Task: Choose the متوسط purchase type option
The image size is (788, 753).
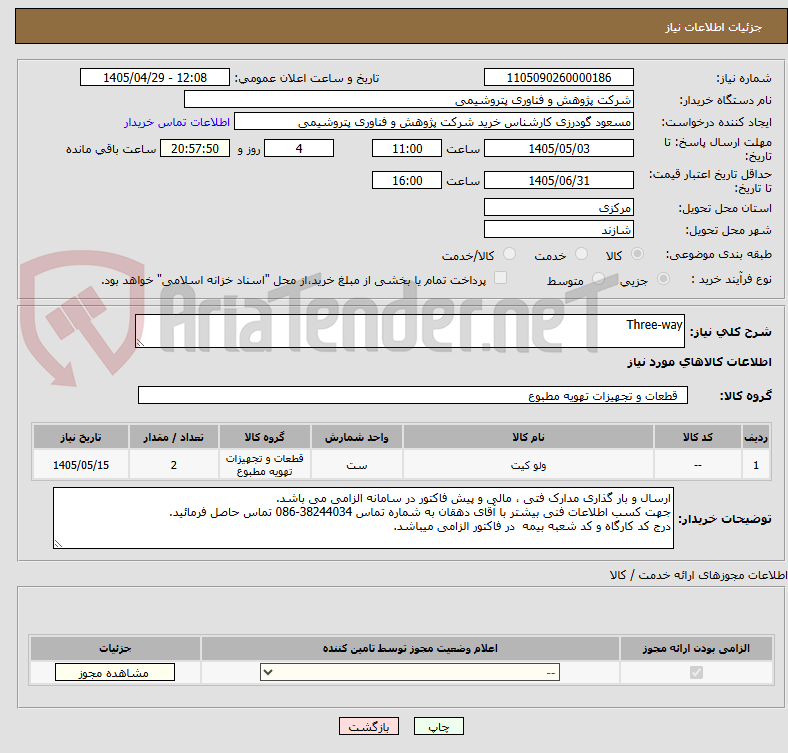Action: click(x=598, y=278)
